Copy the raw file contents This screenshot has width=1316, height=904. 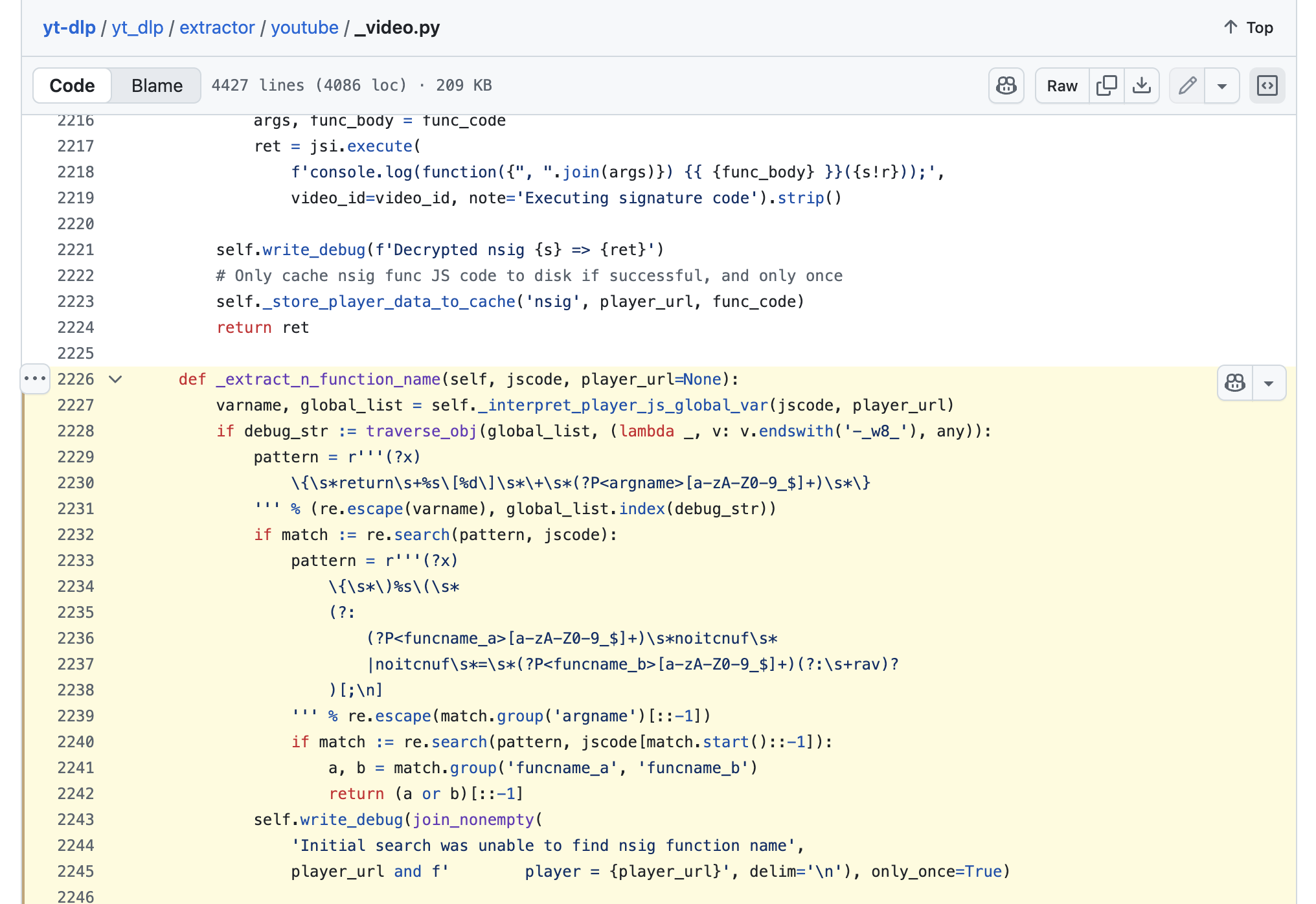(1107, 85)
